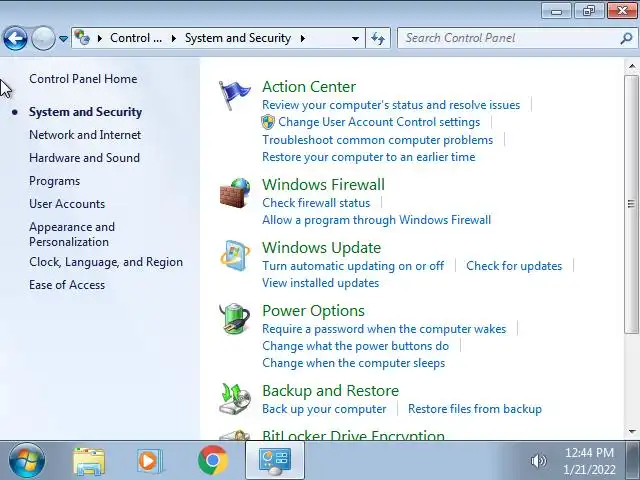This screenshot has height=480, width=640.
Task: Click the Show desktop strip
Action: coord(632,460)
